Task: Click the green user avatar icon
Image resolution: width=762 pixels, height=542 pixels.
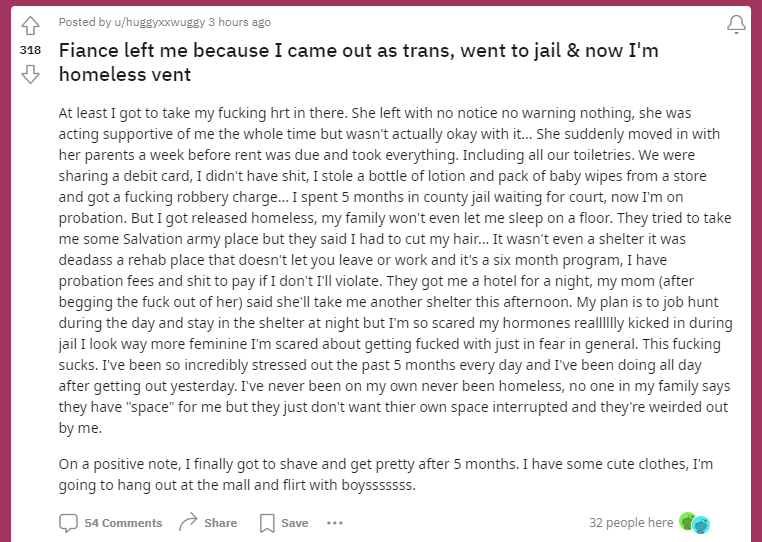Action: click(x=687, y=521)
